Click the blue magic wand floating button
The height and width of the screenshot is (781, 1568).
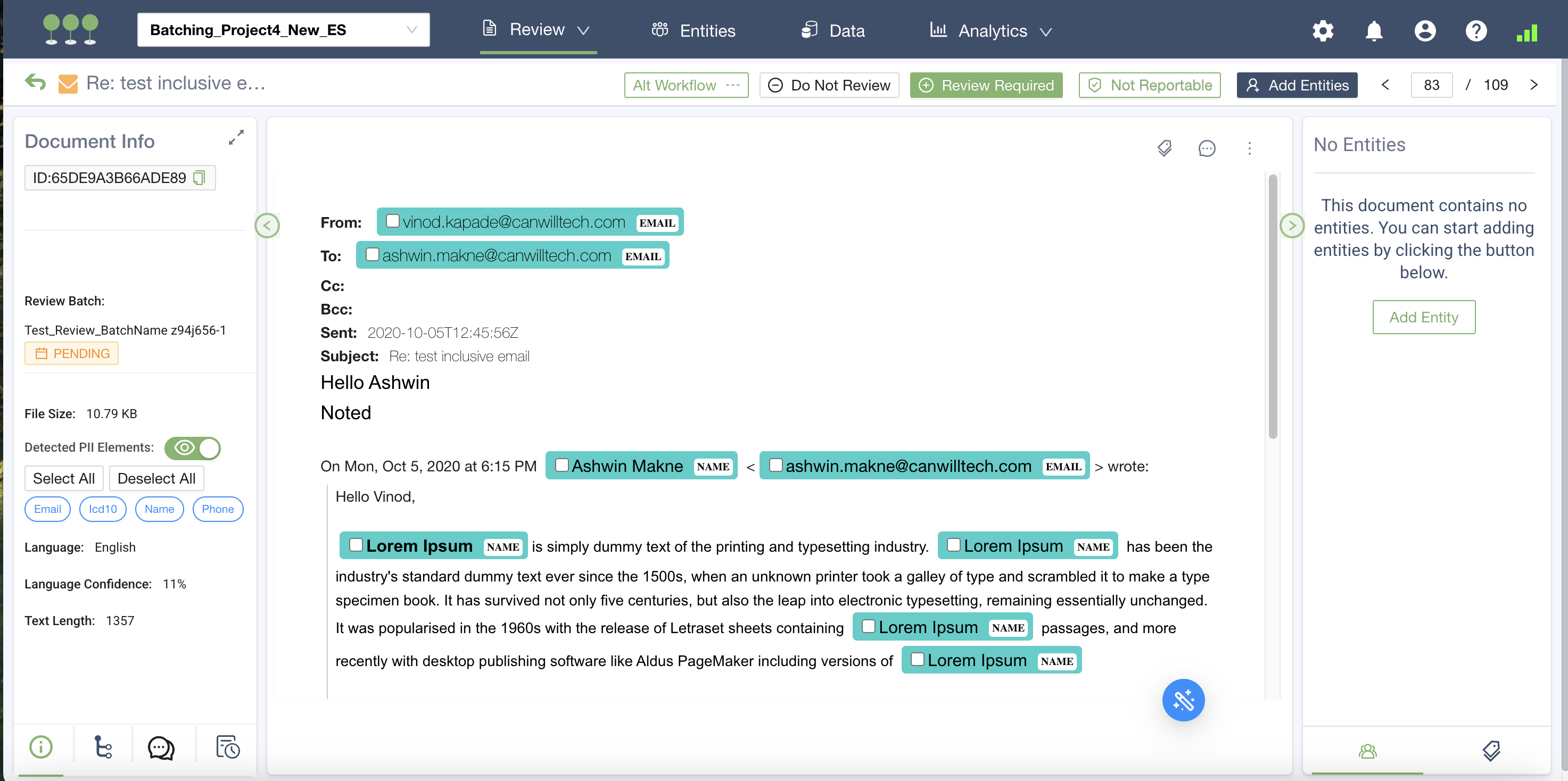point(1183,700)
